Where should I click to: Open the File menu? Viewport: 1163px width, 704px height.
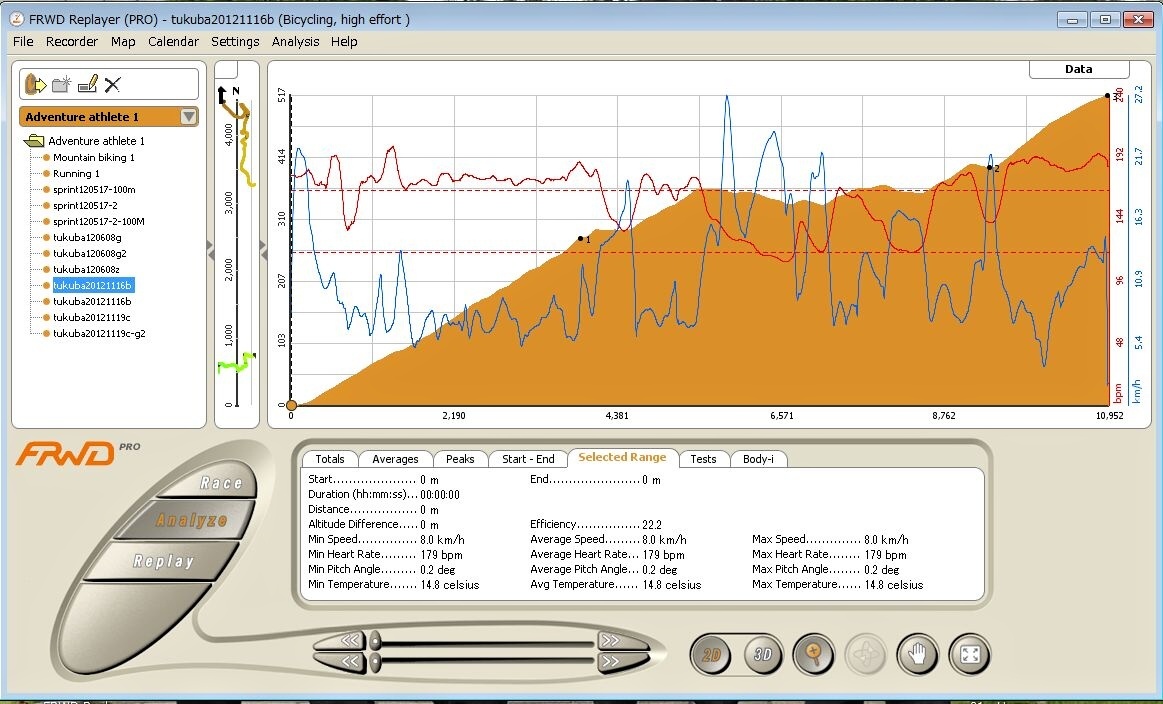(x=23, y=42)
